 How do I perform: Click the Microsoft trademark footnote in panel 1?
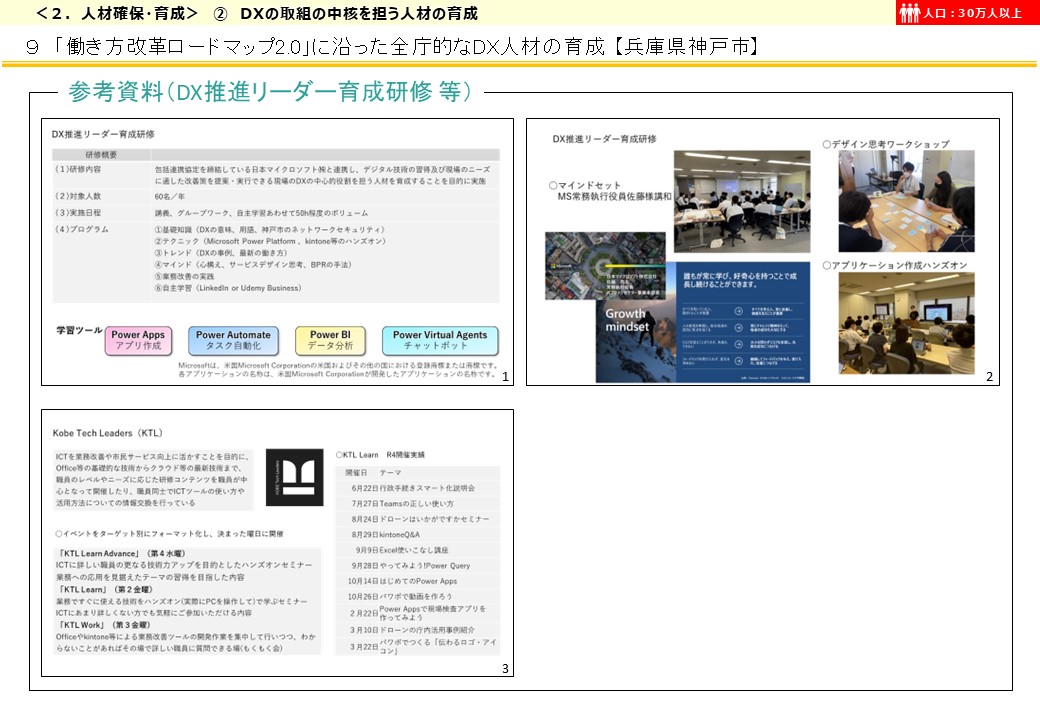tap(337, 370)
